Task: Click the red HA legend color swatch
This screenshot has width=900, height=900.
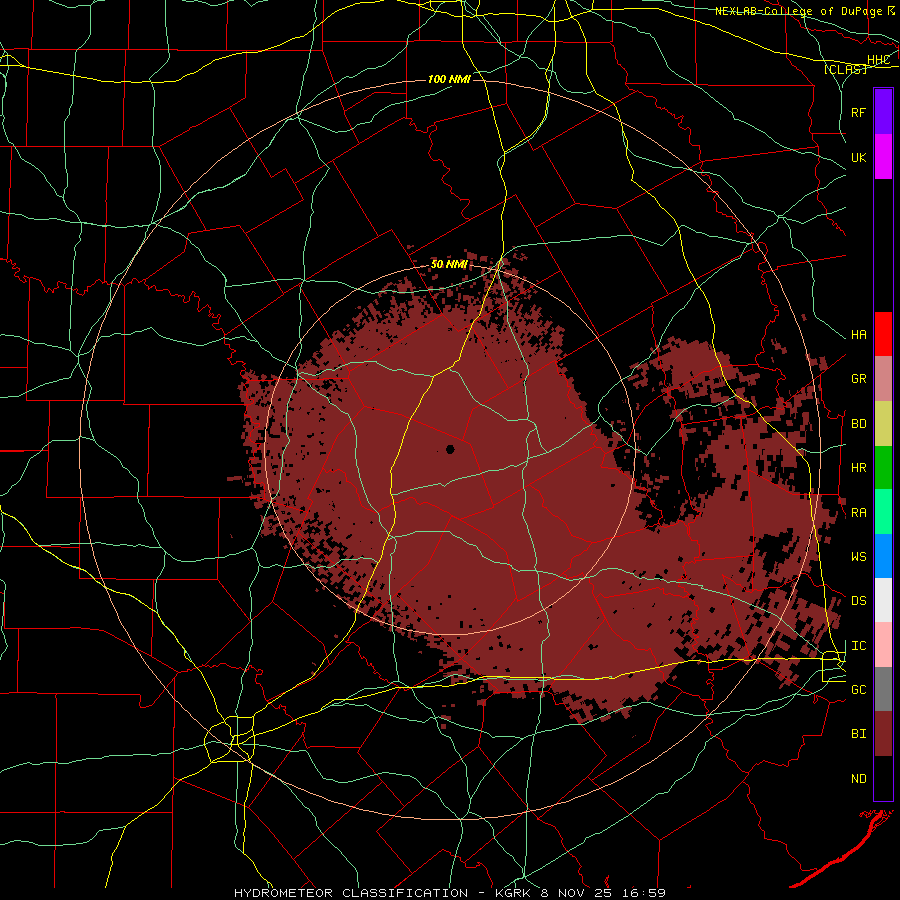Action: 883,334
